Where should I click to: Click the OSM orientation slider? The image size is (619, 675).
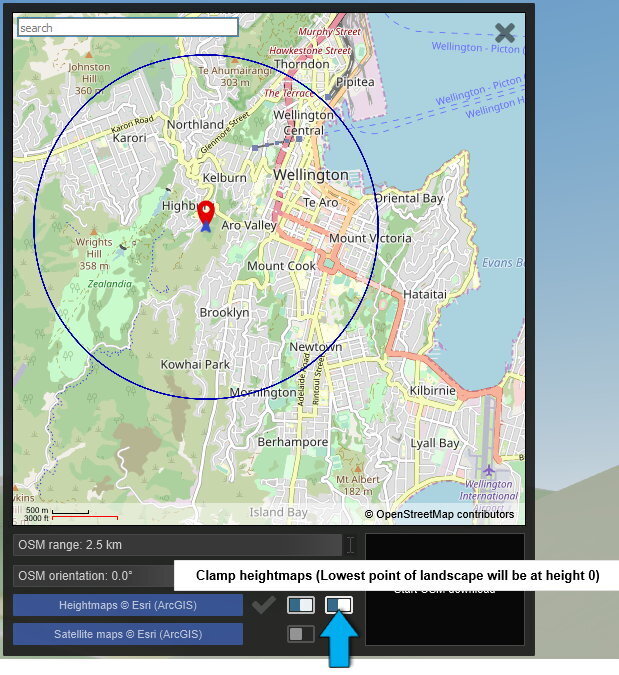point(95,576)
